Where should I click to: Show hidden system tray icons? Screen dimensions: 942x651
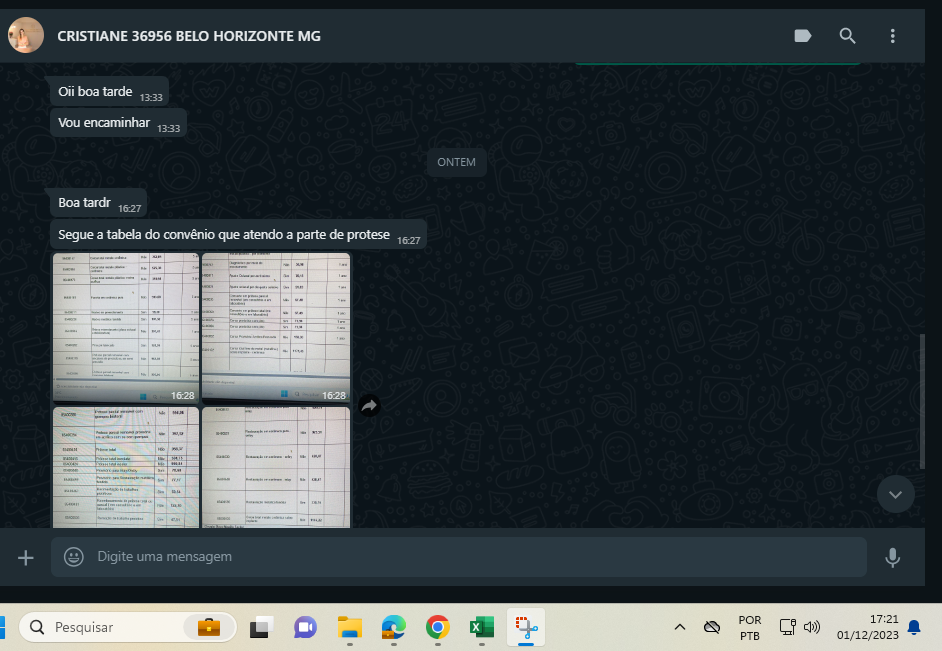coord(680,627)
